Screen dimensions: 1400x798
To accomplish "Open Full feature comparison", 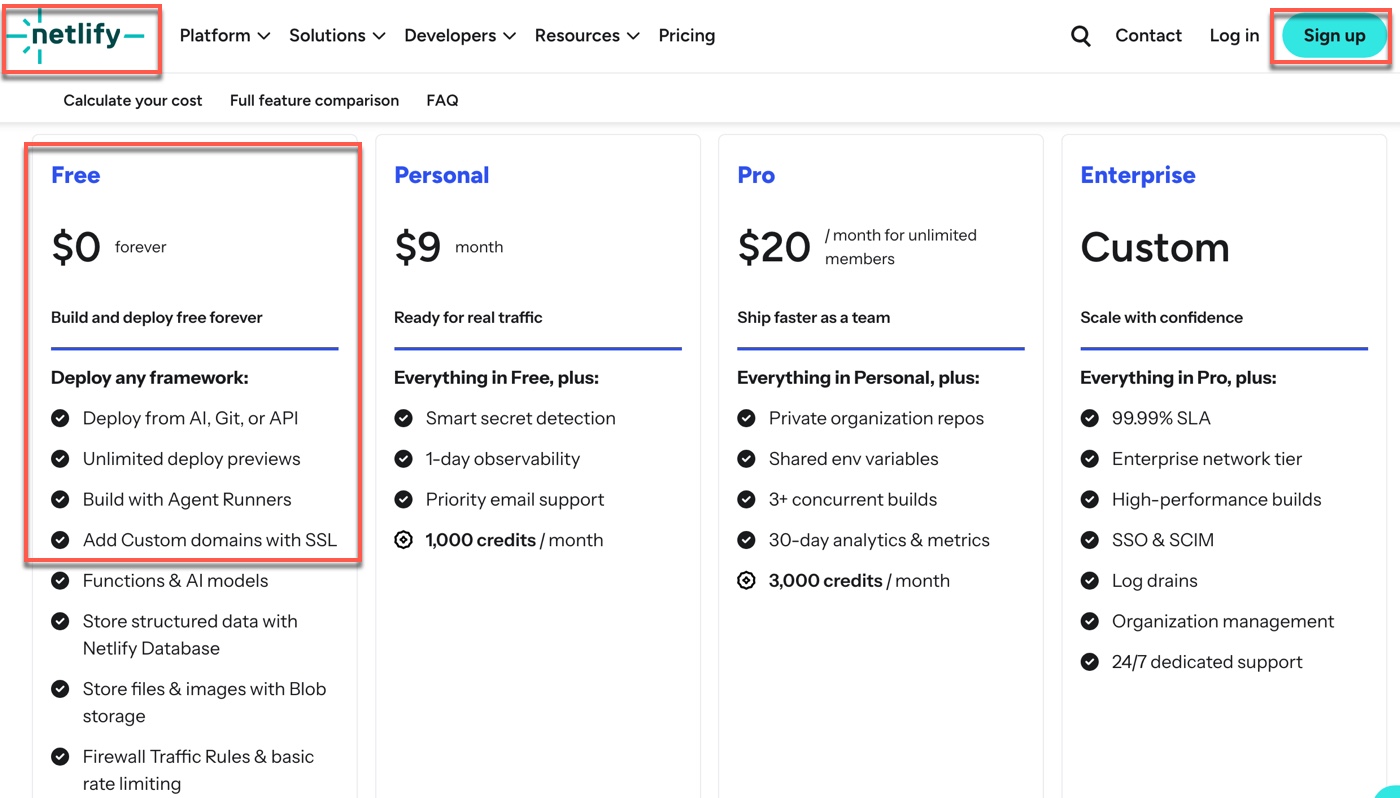I will [314, 101].
